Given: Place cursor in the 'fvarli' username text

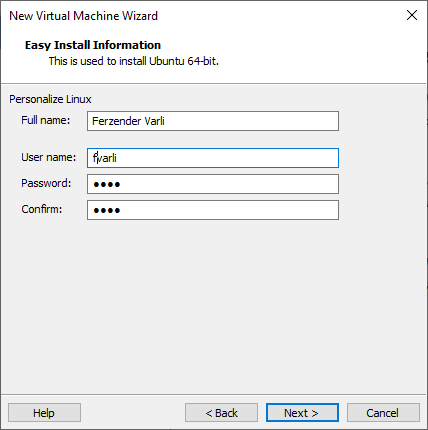Looking at the screenshot, I should pos(105,158).
